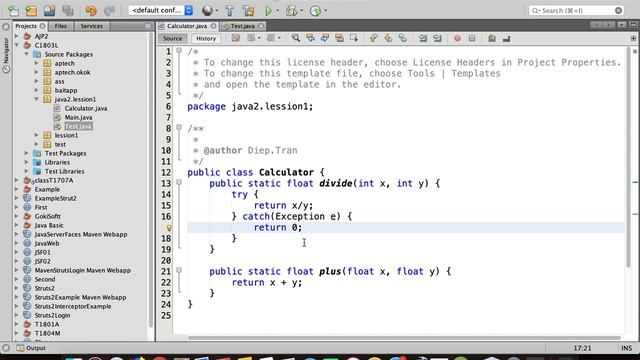The height and width of the screenshot is (360, 640).
Task: Open the Debug Project dropdown arrow
Action: [x=302, y=11]
